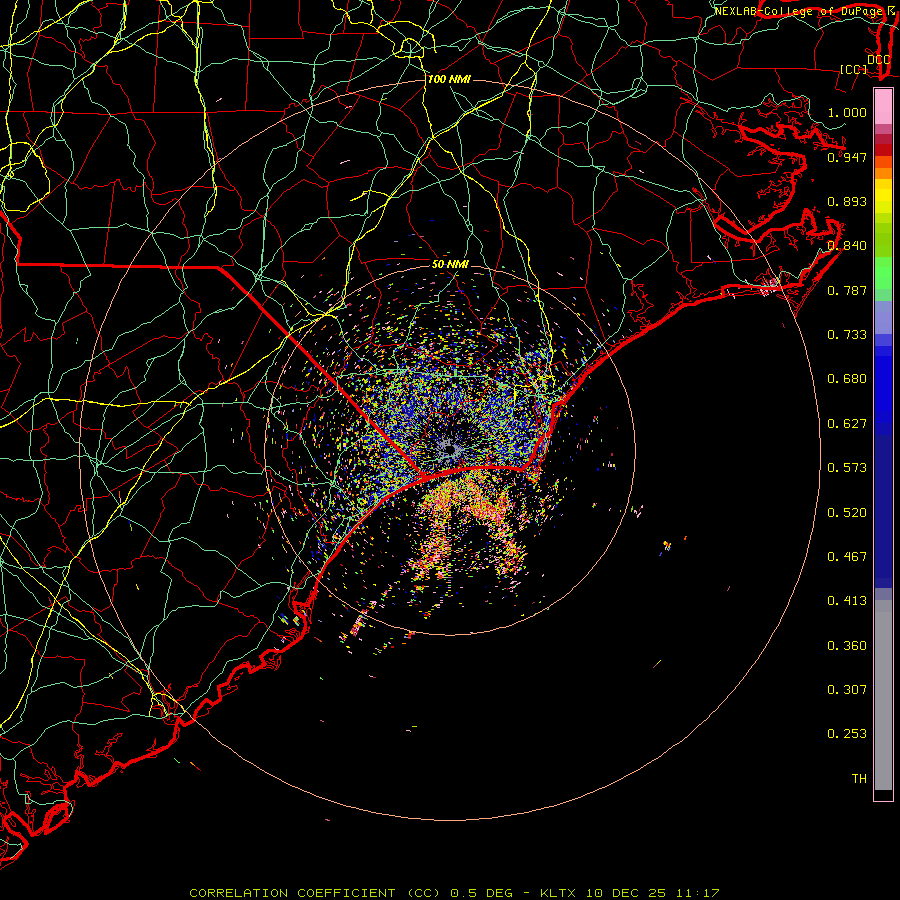Select the 1.000 scale value
The height and width of the screenshot is (900, 900).
pos(847,112)
